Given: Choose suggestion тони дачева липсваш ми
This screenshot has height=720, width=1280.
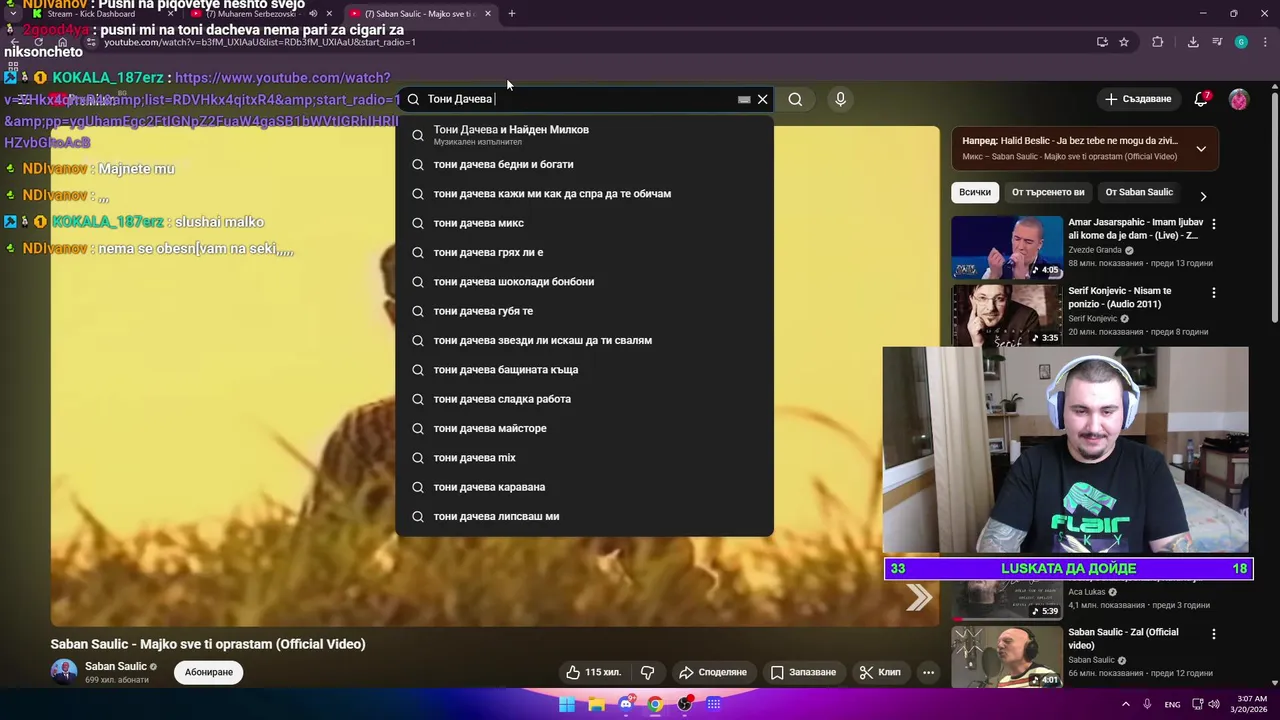Looking at the screenshot, I should tap(584, 516).
